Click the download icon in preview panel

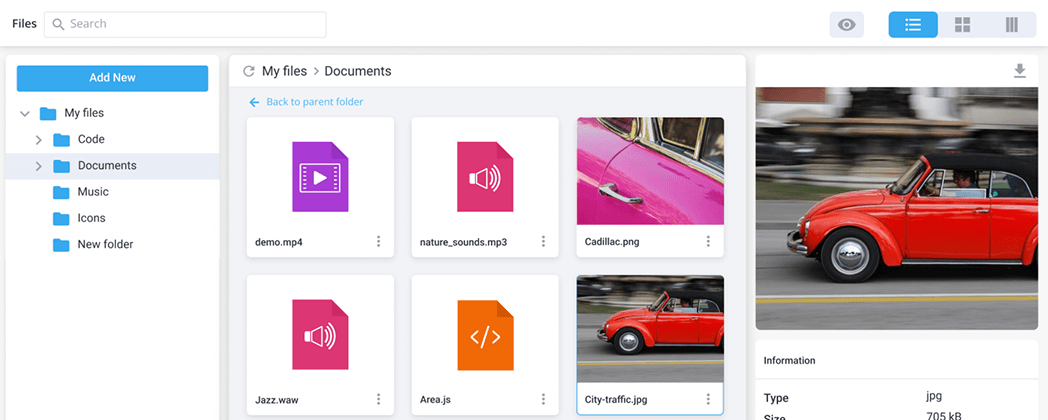[1019, 71]
